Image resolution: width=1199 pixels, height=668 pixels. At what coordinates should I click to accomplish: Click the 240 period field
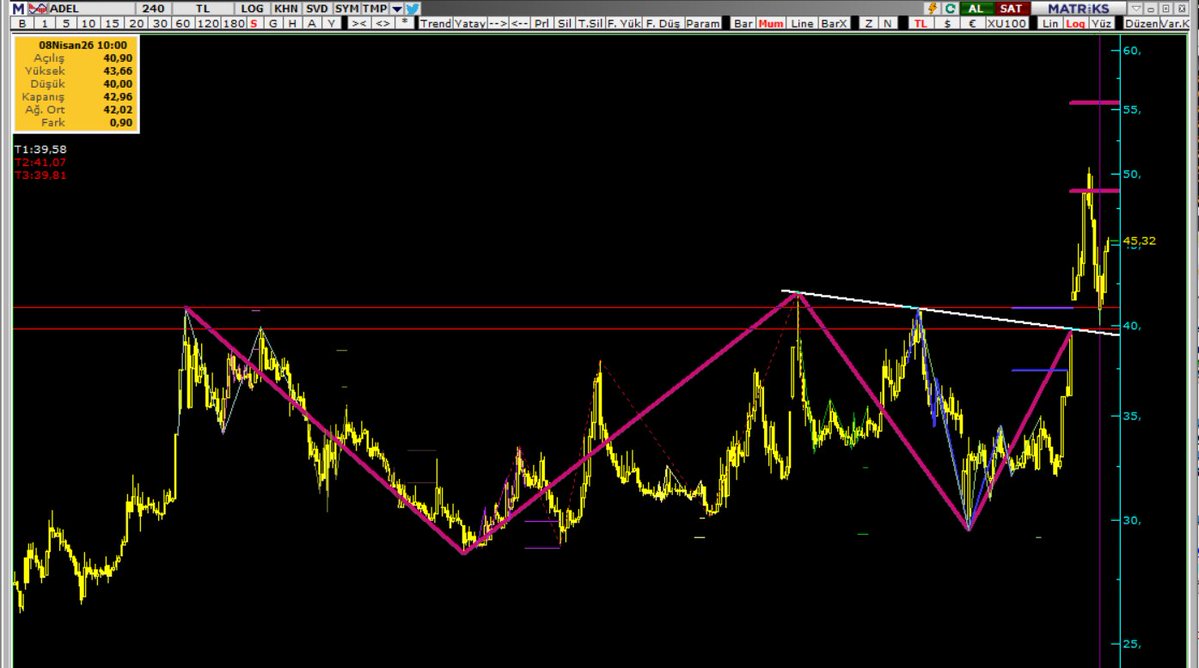153,8
